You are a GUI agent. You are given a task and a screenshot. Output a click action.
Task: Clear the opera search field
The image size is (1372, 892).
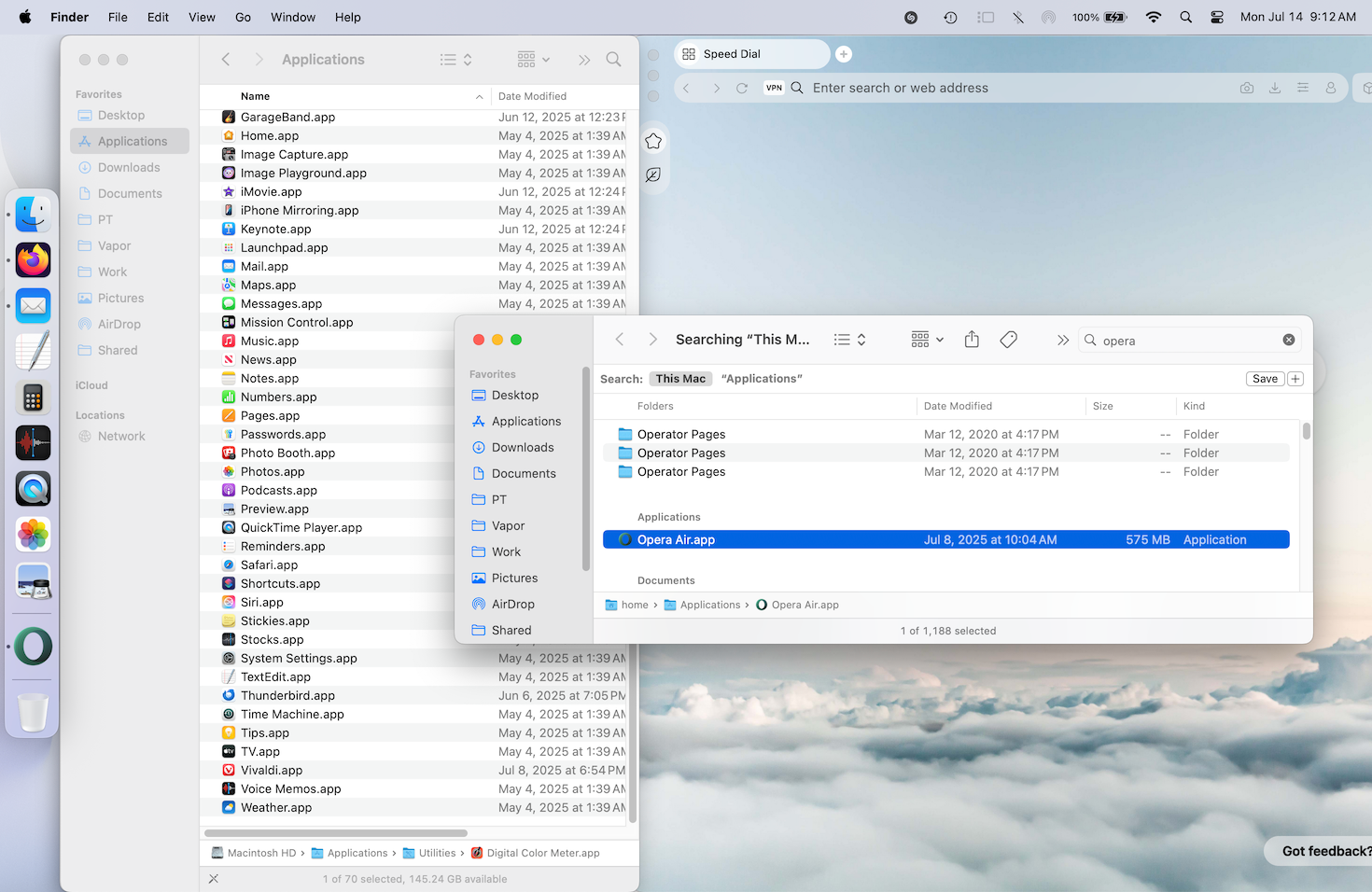click(1289, 340)
